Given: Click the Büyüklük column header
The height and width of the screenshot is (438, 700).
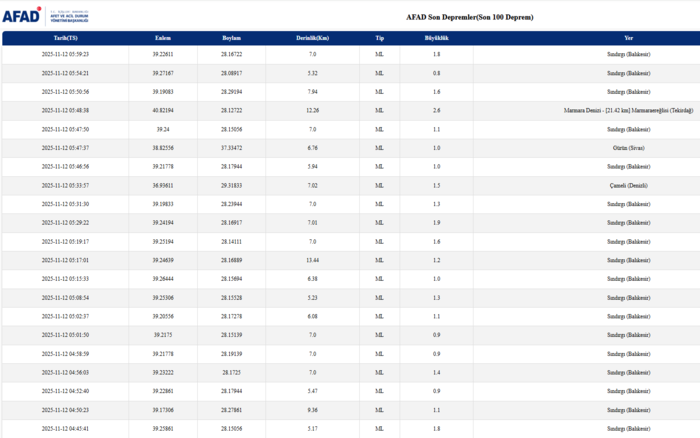Looking at the screenshot, I should (436, 38).
